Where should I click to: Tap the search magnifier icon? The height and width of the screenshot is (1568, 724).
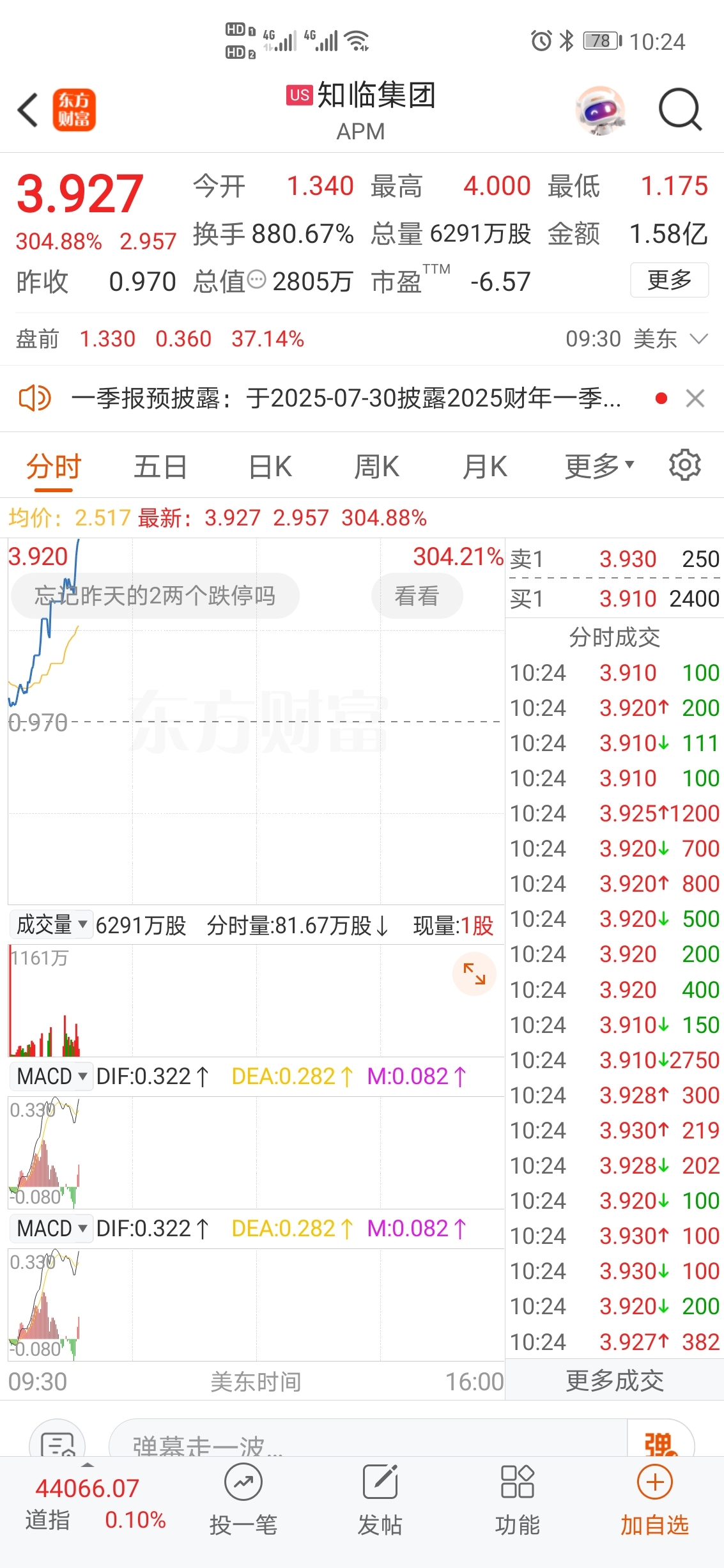(681, 110)
